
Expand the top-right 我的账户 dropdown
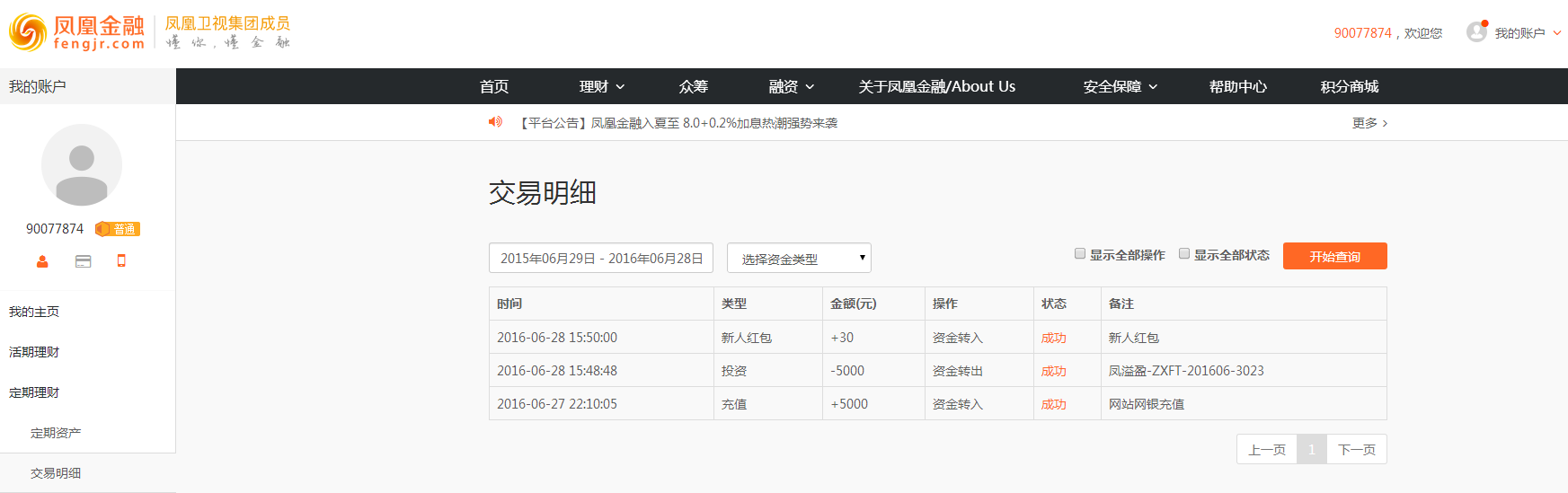tap(1528, 33)
